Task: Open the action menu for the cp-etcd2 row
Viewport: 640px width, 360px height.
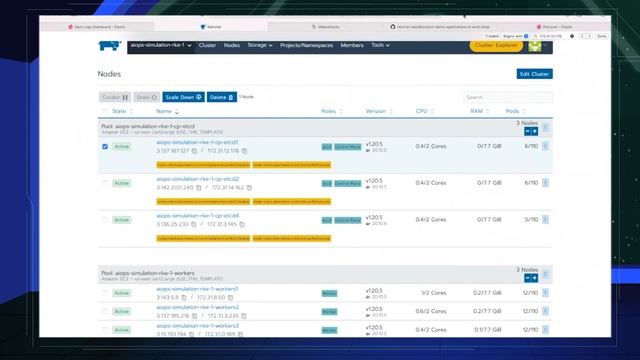Action: point(545,183)
